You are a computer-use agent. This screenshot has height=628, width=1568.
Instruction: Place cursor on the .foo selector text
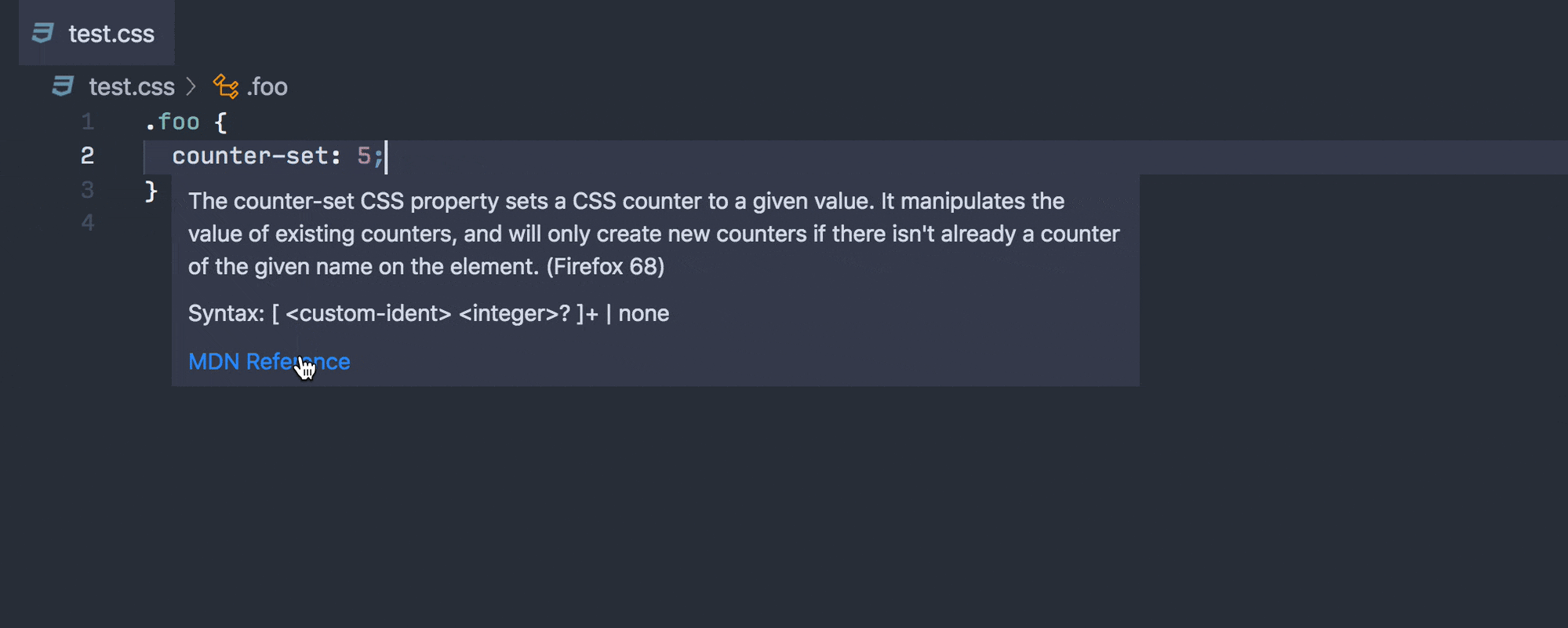pyautogui.click(x=173, y=122)
